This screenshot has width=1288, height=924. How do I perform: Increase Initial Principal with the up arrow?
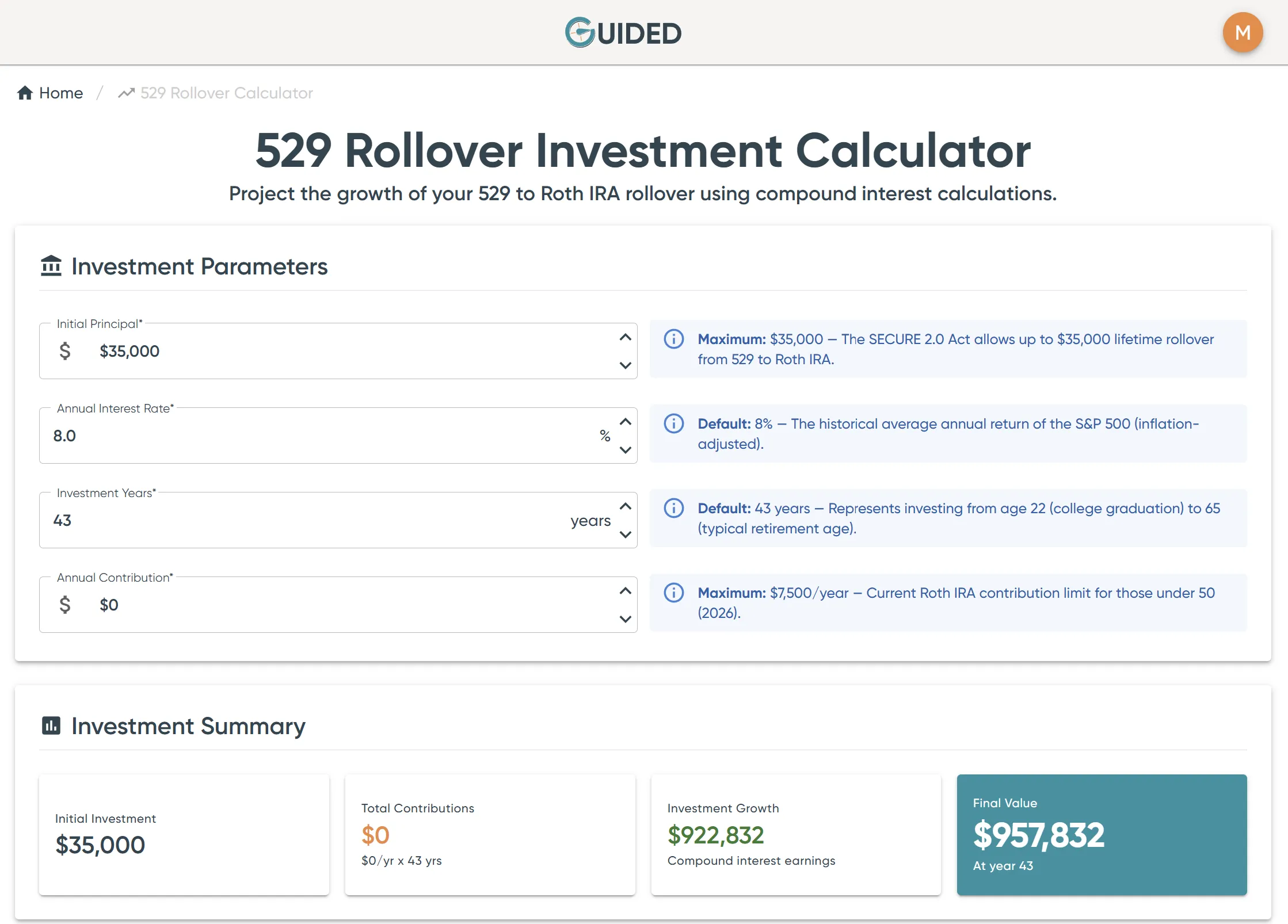click(625, 337)
